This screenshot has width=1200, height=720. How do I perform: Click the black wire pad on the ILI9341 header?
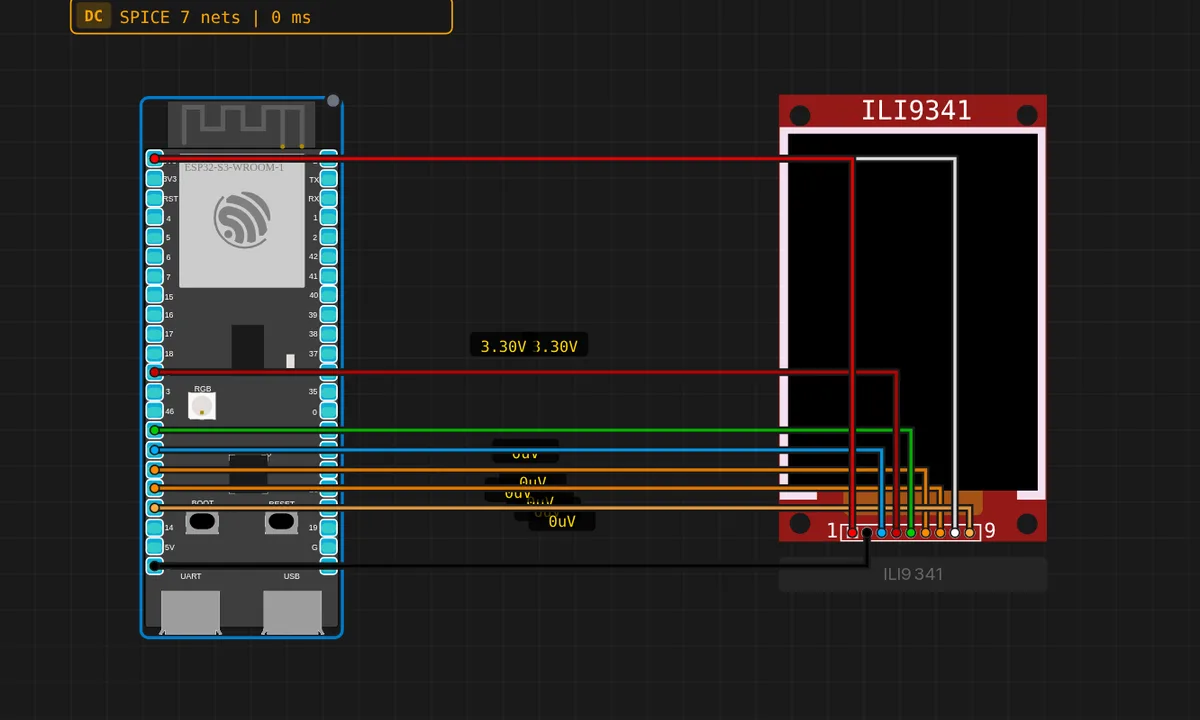867,533
